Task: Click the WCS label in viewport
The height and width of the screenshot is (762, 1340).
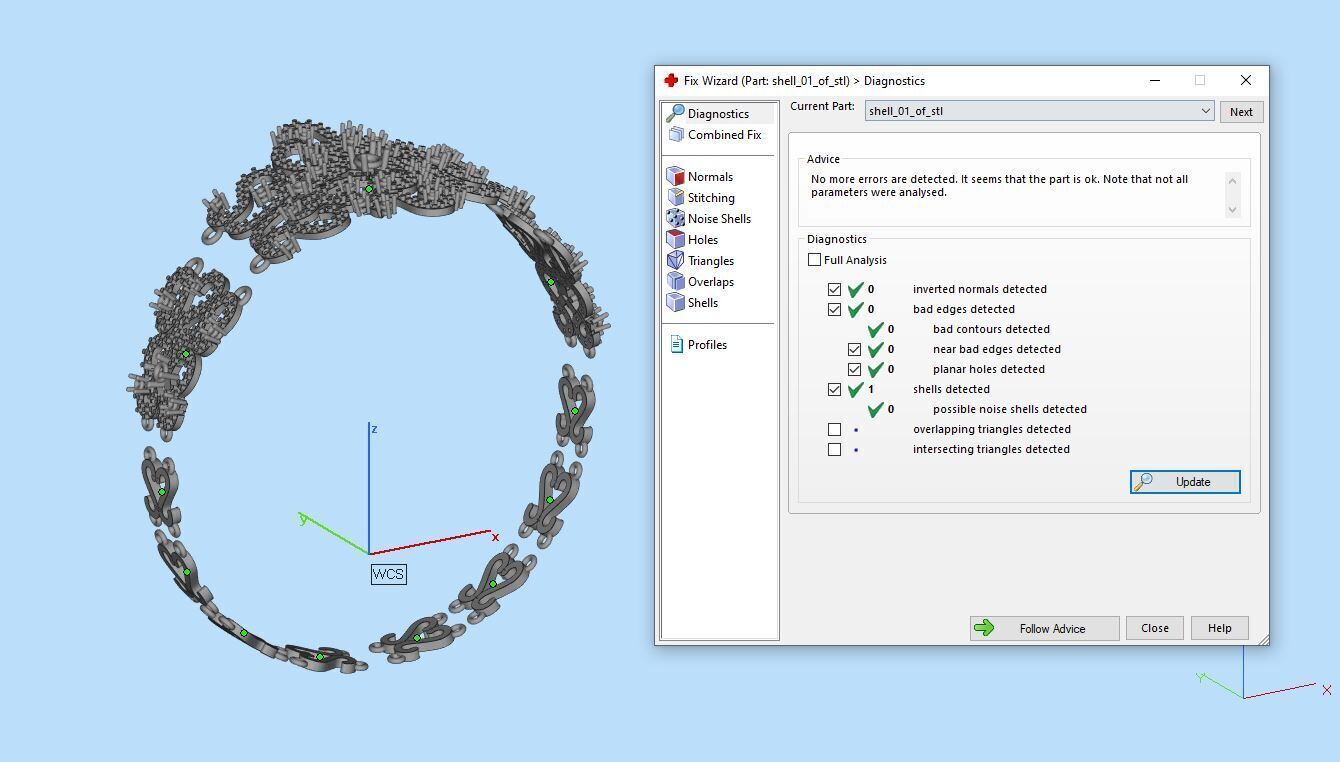Action: pos(388,574)
